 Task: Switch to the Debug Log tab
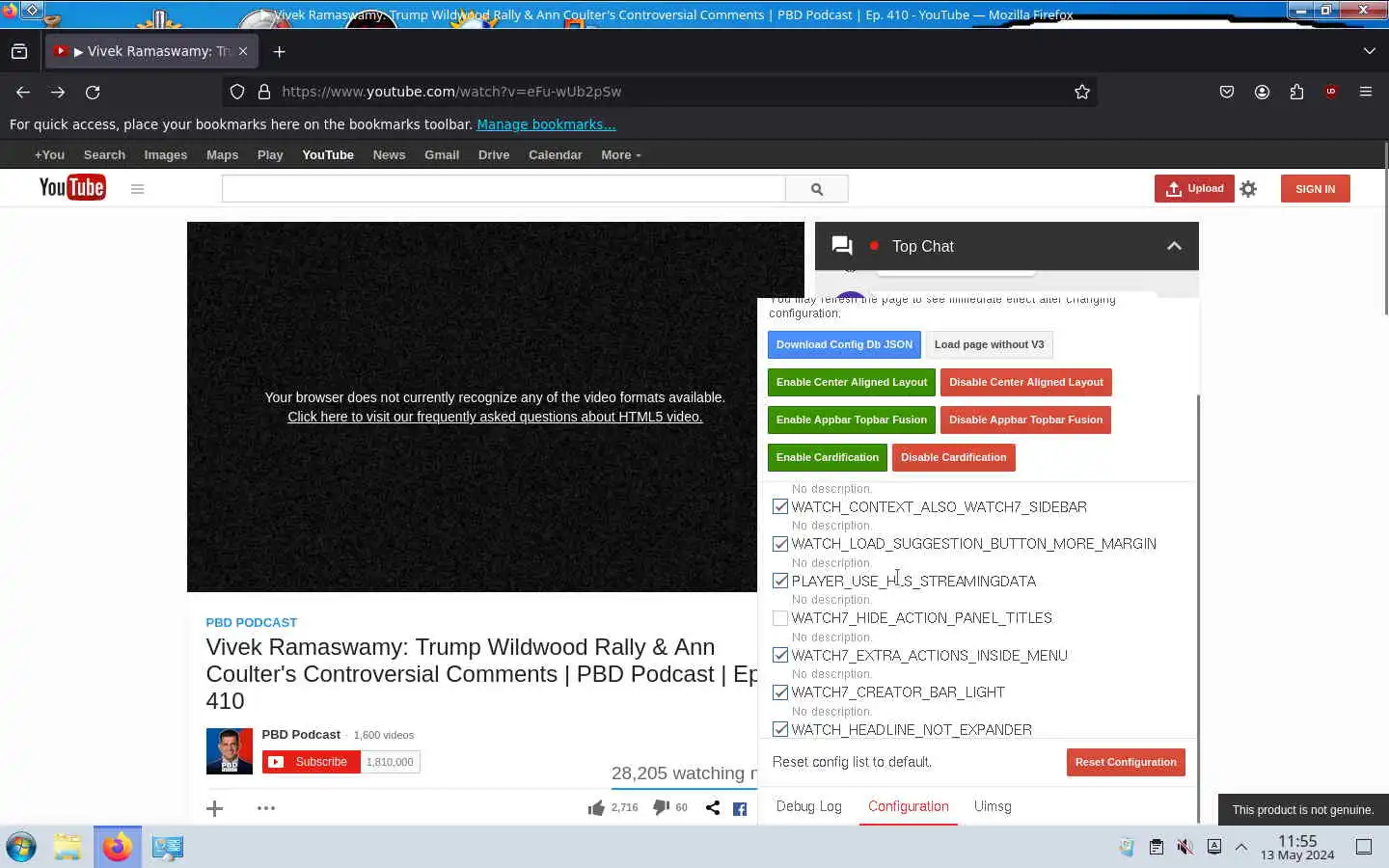point(808,806)
